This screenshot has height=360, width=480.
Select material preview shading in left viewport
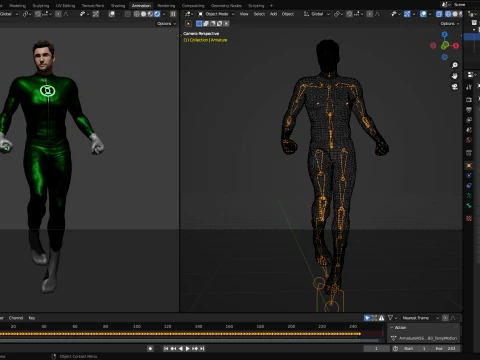pos(150,14)
